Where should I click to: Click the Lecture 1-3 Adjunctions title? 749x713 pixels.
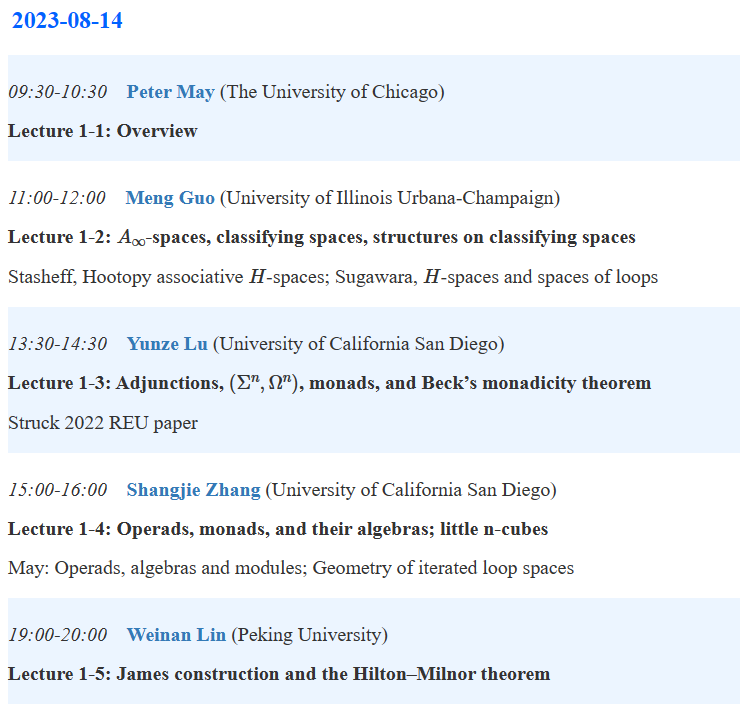point(329,384)
